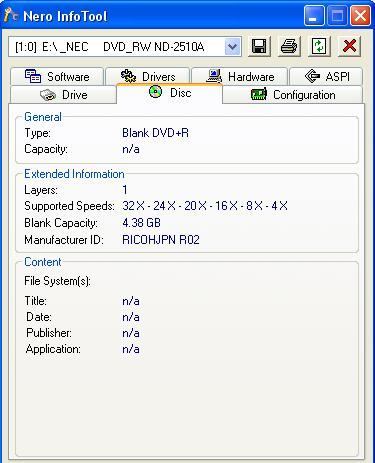Click the 'Blank Capacity:' label

coord(61,223)
